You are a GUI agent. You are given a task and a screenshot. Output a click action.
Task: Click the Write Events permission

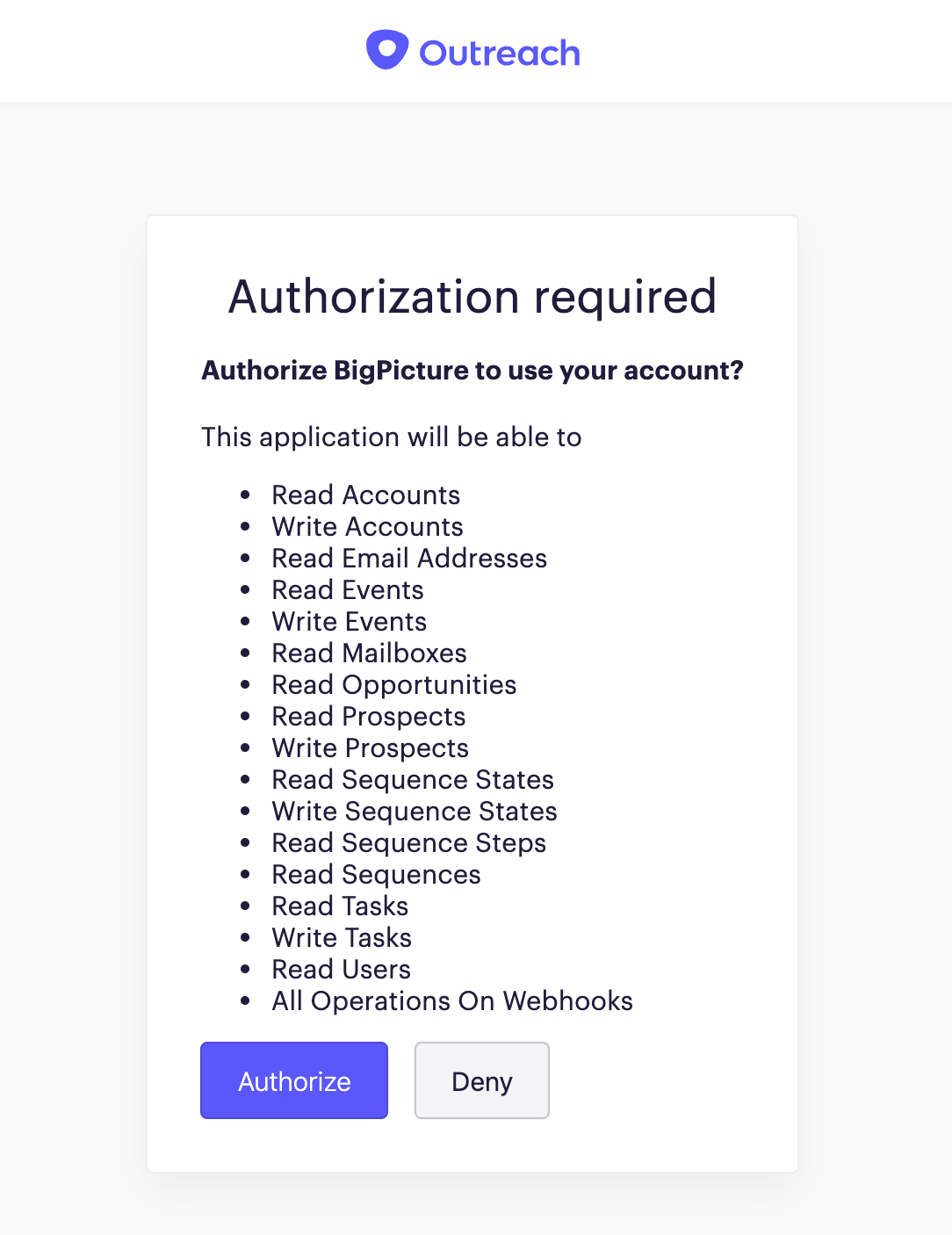(349, 622)
